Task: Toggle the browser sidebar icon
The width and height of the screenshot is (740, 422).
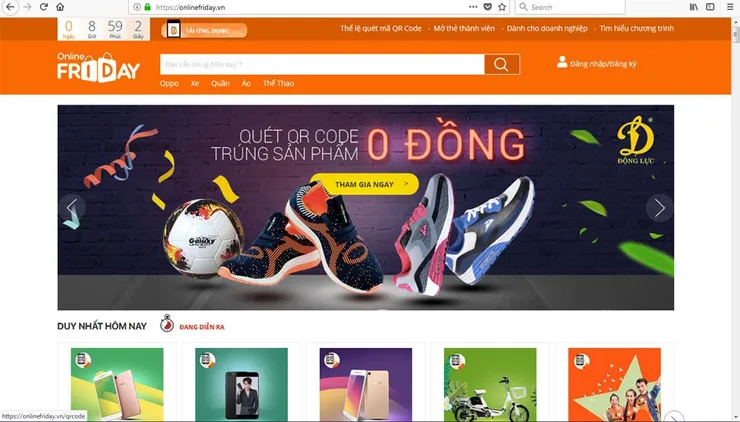Action: click(x=710, y=7)
